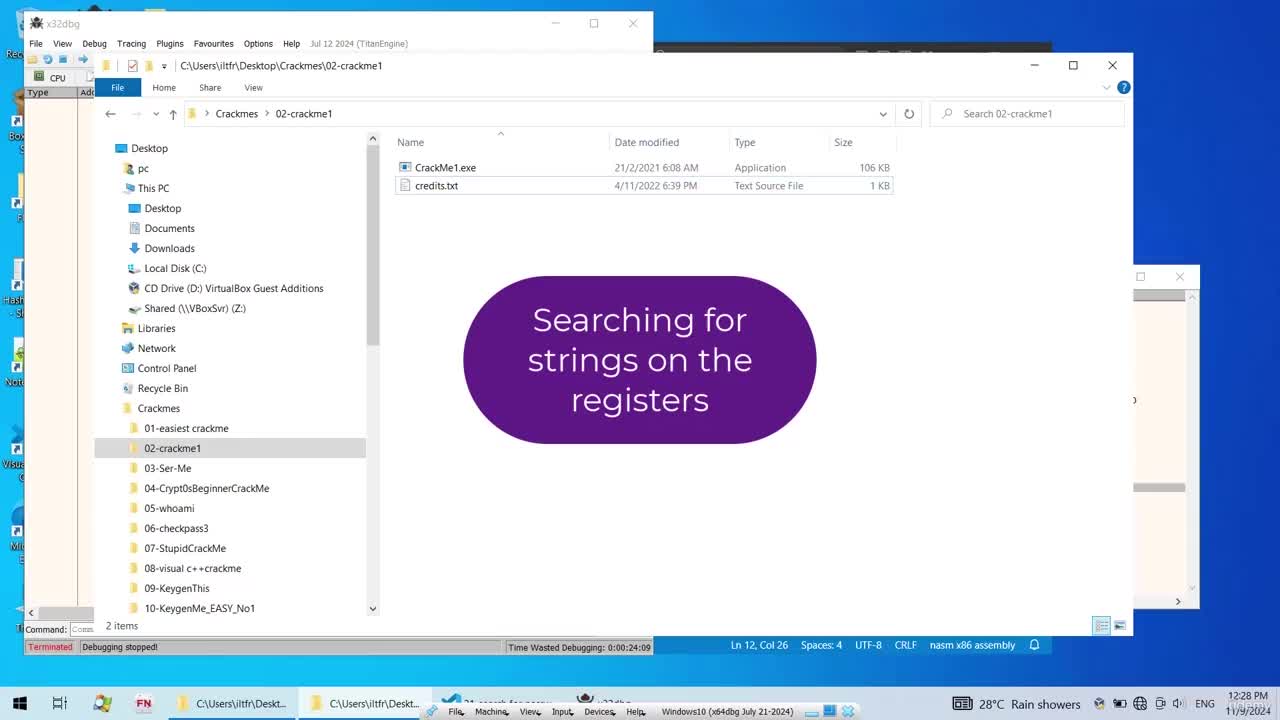This screenshot has width=1280, height=720.
Task: Open Explorer help question mark icon
Action: click(x=1123, y=88)
